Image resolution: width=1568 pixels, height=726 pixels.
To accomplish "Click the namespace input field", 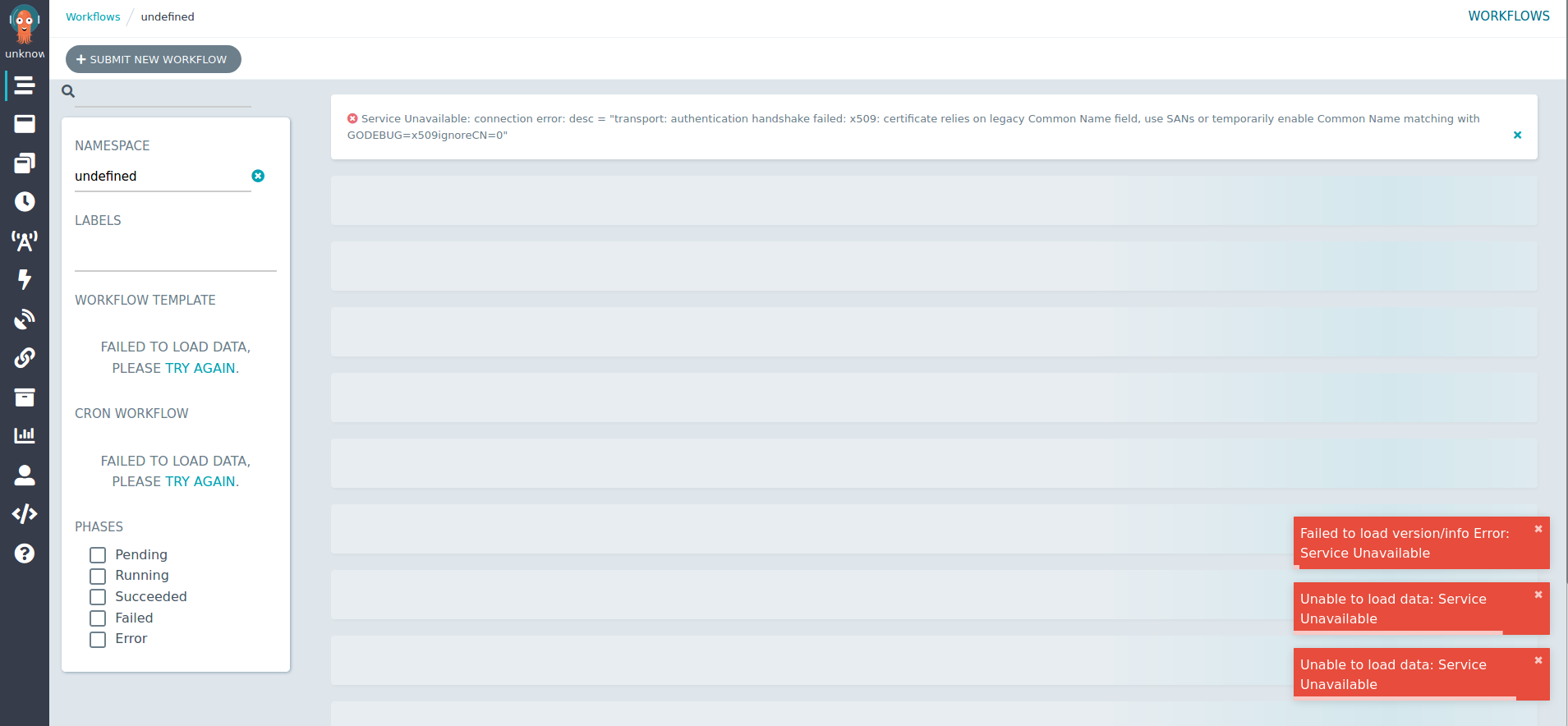I will click(163, 176).
